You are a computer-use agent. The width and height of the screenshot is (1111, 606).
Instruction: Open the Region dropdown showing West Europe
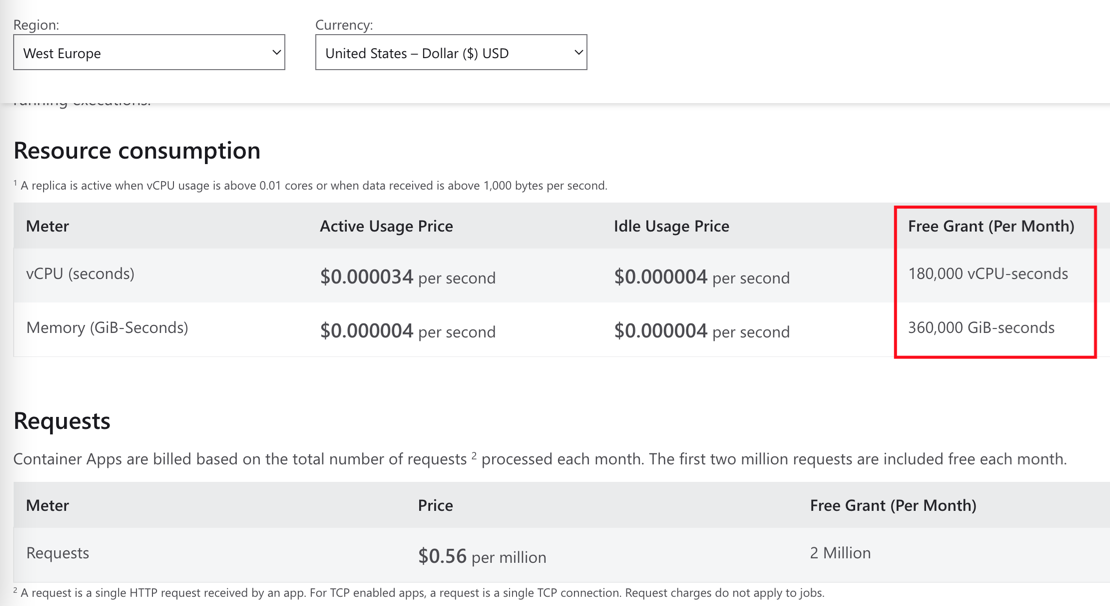pyautogui.click(x=149, y=52)
